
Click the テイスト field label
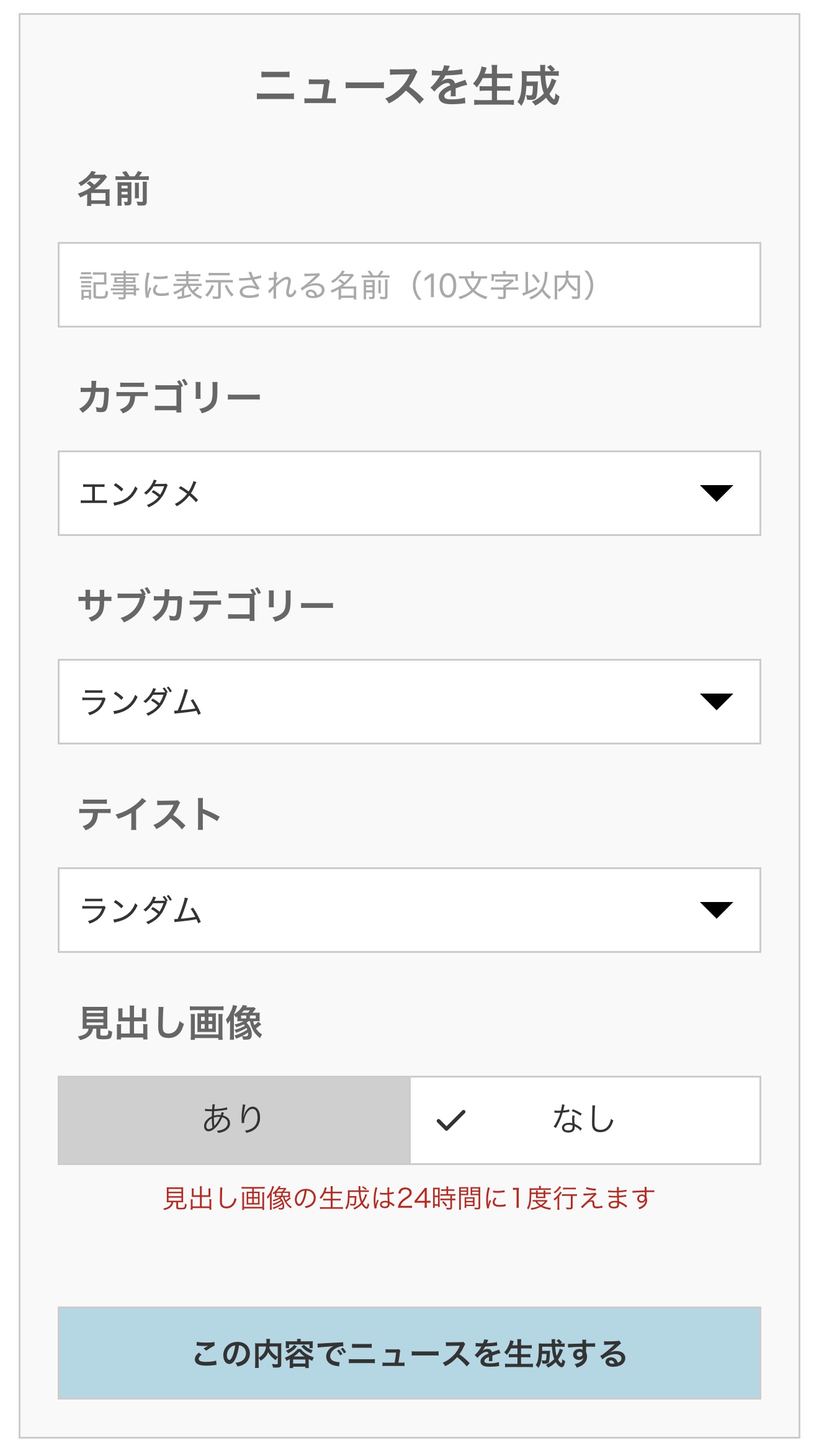pos(150,815)
